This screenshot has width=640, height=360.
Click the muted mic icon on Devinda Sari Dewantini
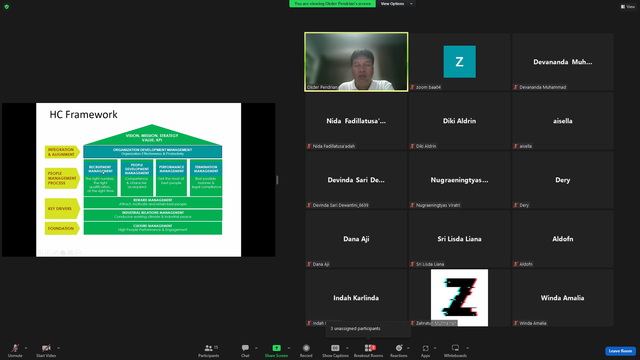(x=309, y=205)
